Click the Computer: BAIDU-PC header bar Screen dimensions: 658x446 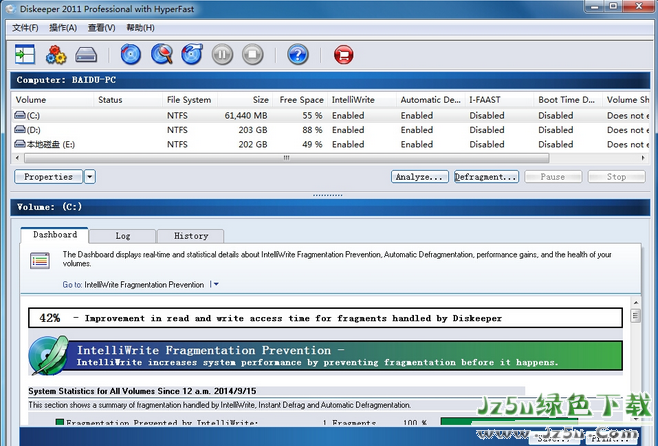(330, 80)
